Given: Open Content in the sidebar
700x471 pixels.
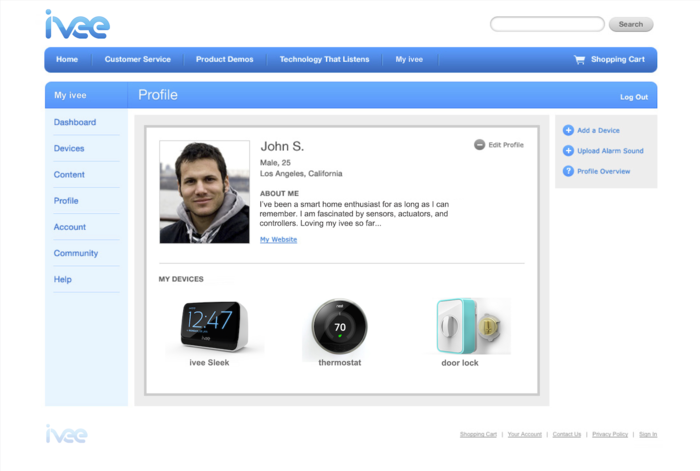Looking at the screenshot, I should (x=69, y=175).
